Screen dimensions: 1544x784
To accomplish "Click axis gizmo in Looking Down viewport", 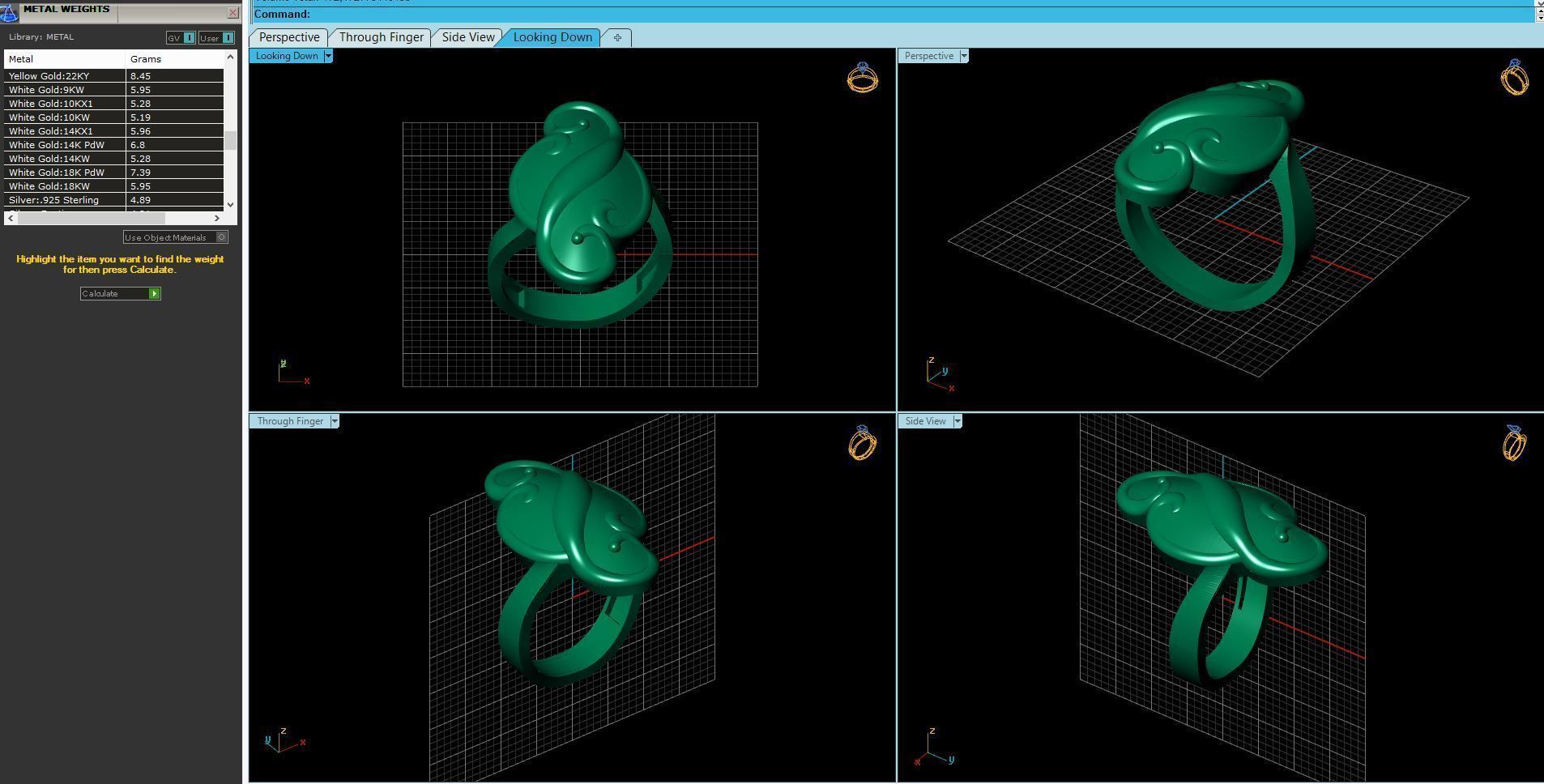I will click(293, 373).
